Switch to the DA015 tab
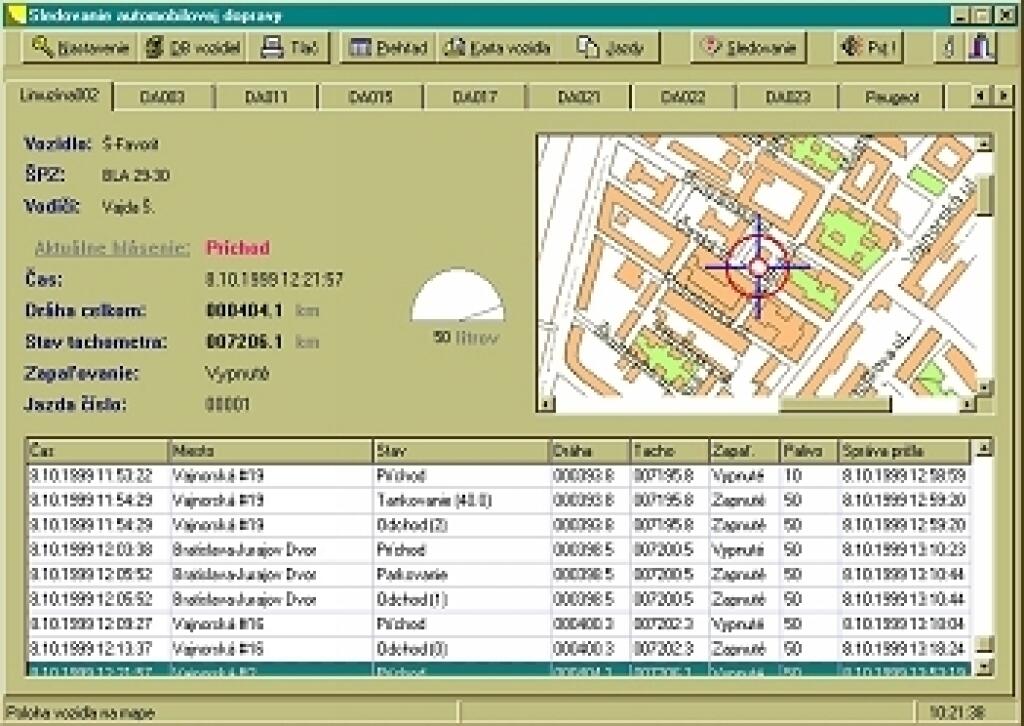This screenshot has width=1024, height=726. pyautogui.click(x=370, y=97)
